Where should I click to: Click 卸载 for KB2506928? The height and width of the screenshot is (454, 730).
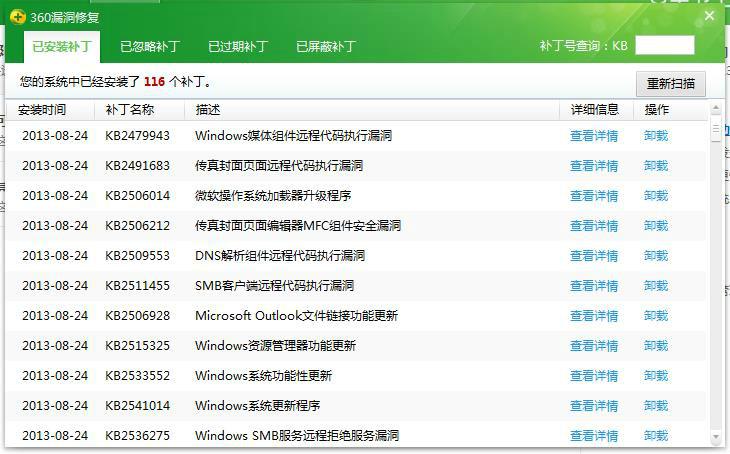656,316
